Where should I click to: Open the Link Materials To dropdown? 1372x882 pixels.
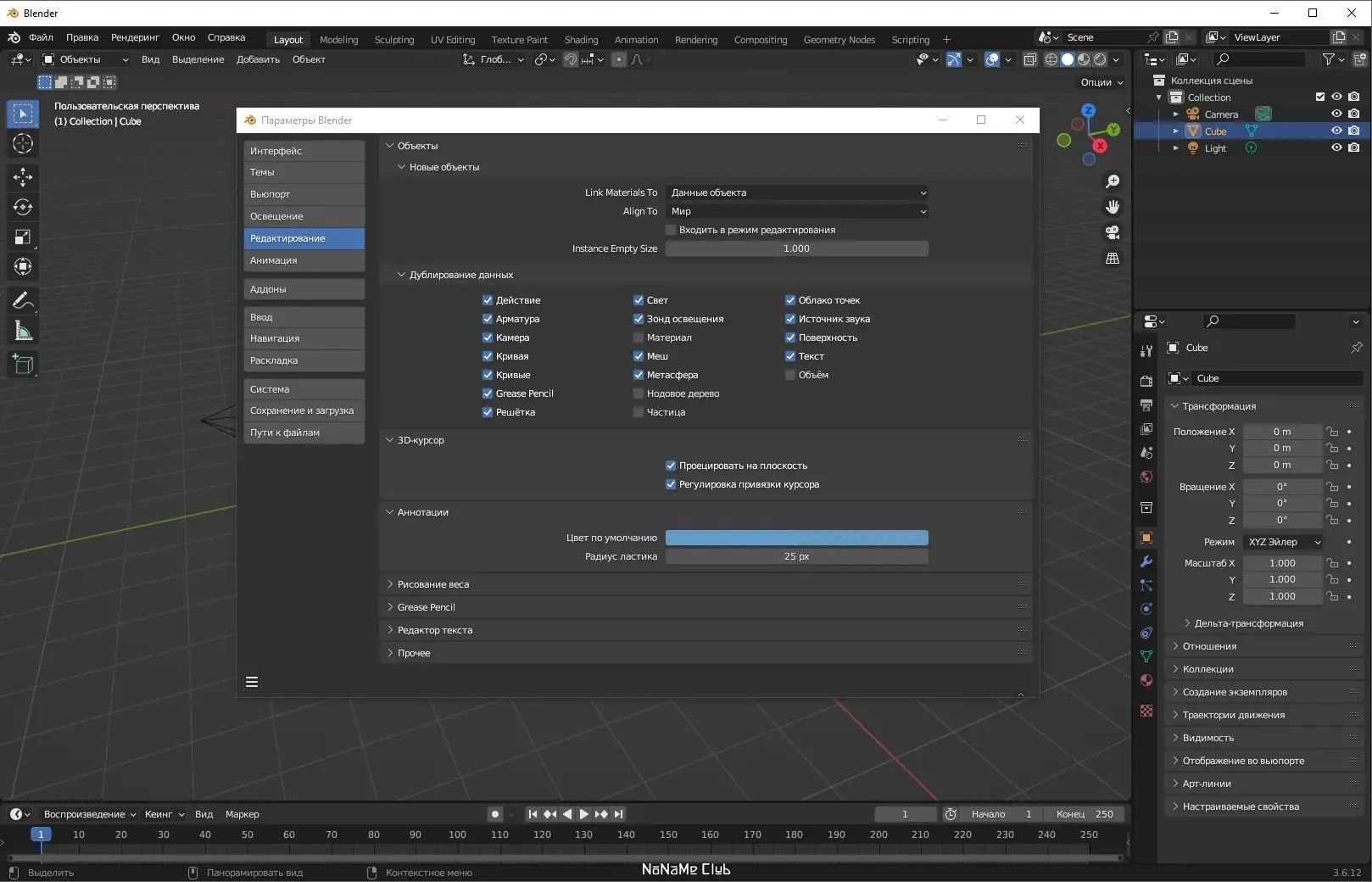click(x=796, y=193)
